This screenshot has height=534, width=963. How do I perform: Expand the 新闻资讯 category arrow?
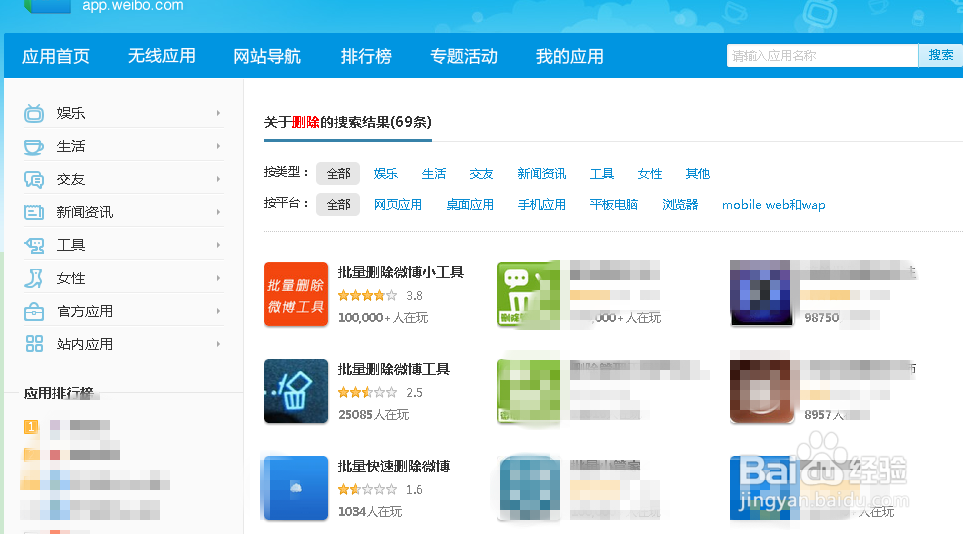point(218,212)
